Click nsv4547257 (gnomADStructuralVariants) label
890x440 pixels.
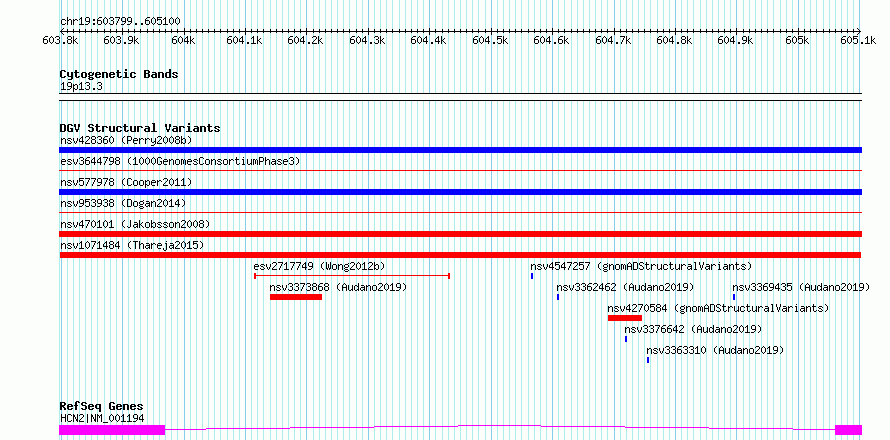pos(641,266)
